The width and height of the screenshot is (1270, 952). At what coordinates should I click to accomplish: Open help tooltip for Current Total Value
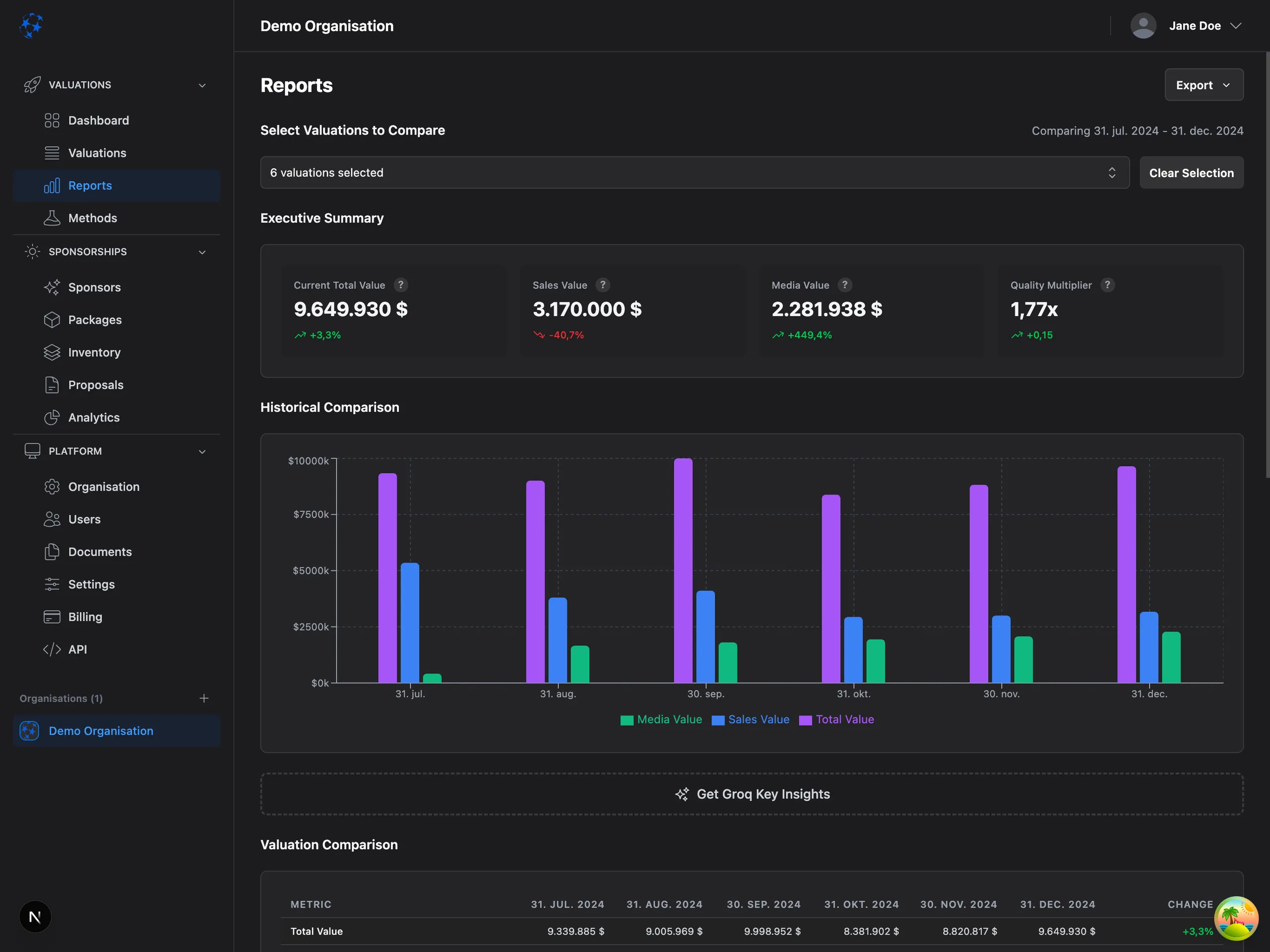click(401, 285)
